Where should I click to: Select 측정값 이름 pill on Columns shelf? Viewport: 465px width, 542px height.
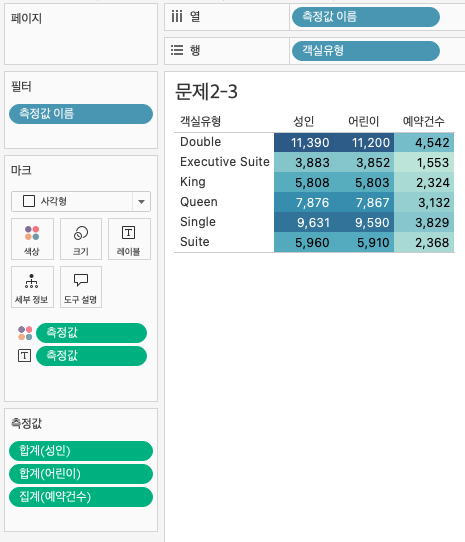[x=366, y=17]
